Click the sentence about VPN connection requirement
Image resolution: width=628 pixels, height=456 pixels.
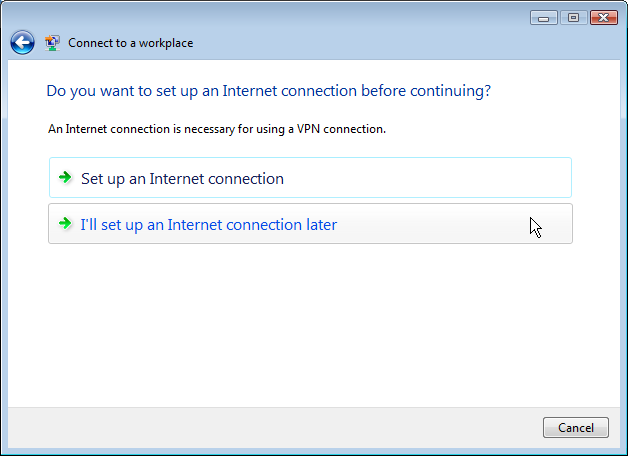217,129
